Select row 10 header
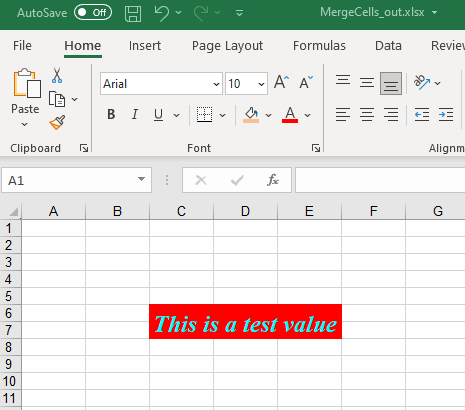Viewport: 465px width, 410px height. 10,381
